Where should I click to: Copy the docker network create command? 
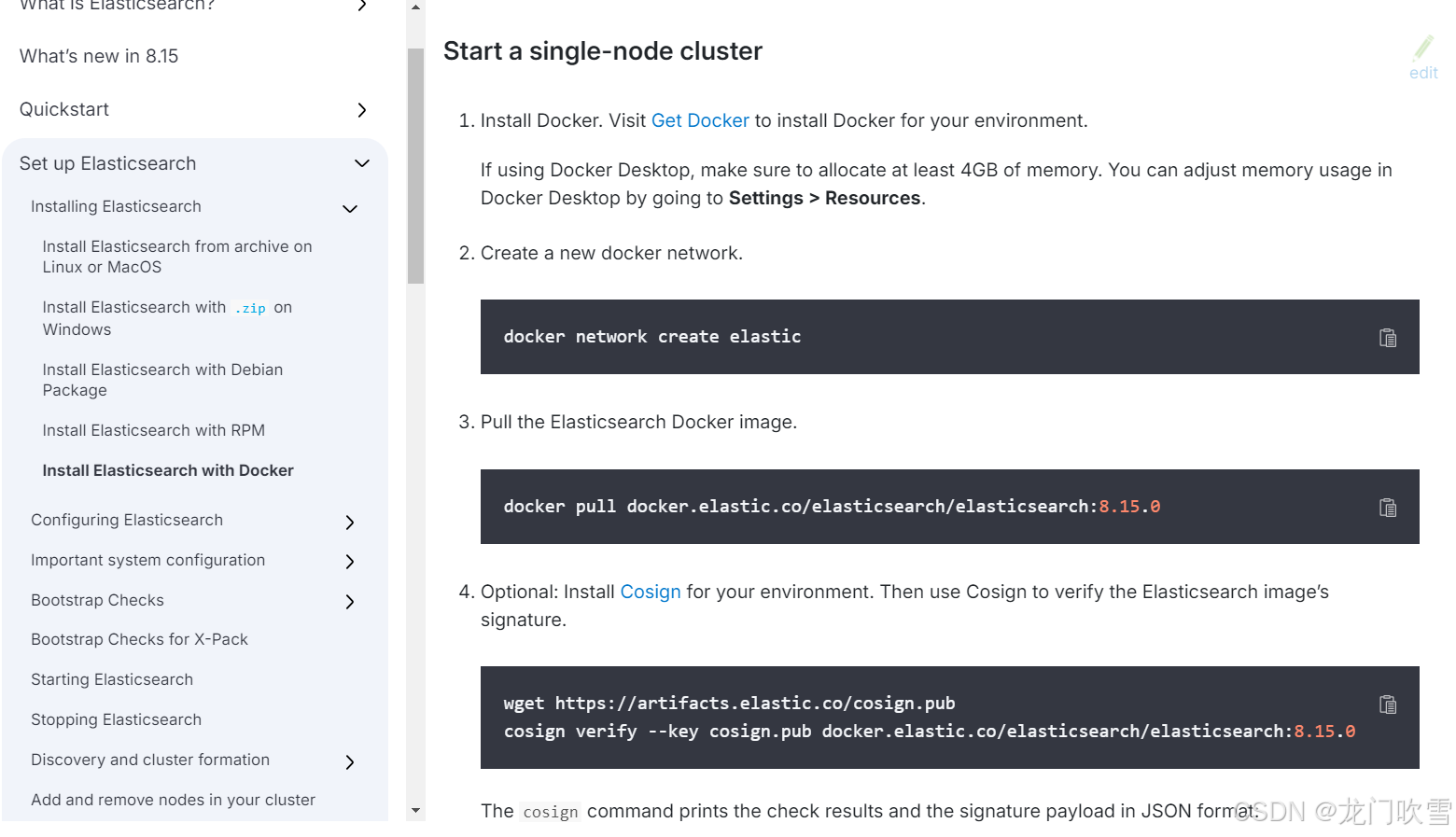[x=1388, y=338]
